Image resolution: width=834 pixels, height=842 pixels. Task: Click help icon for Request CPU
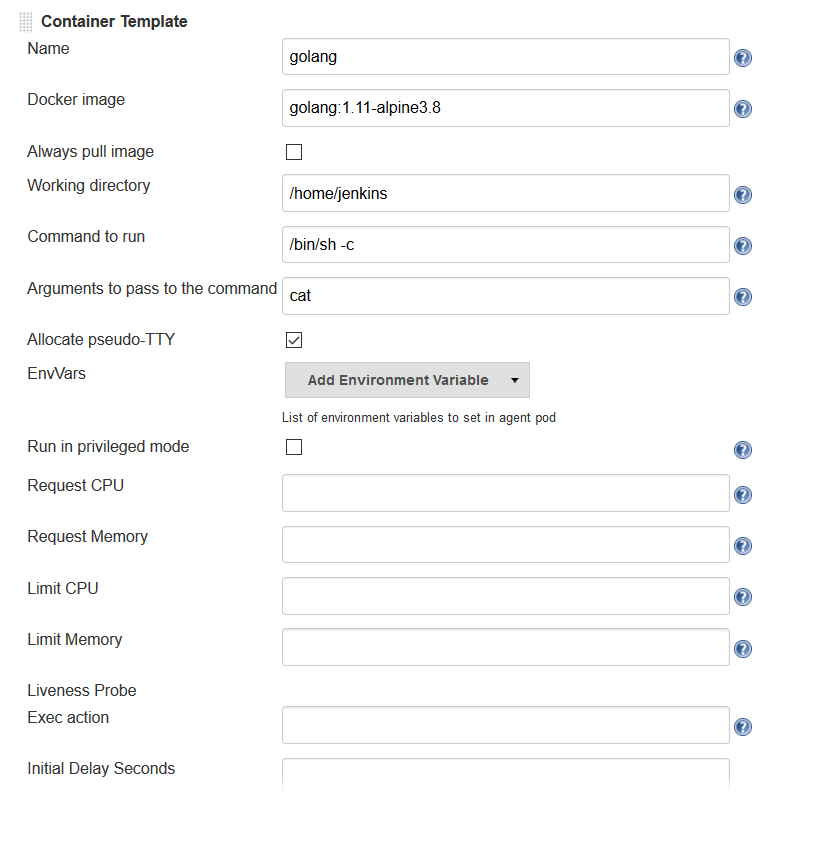tap(743, 495)
